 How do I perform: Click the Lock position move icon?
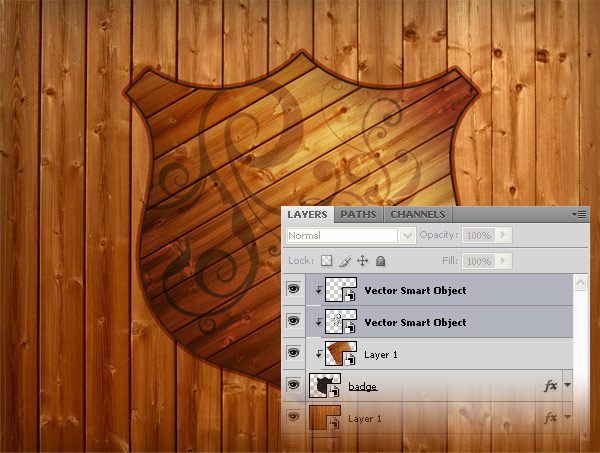click(x=362, y=261)
